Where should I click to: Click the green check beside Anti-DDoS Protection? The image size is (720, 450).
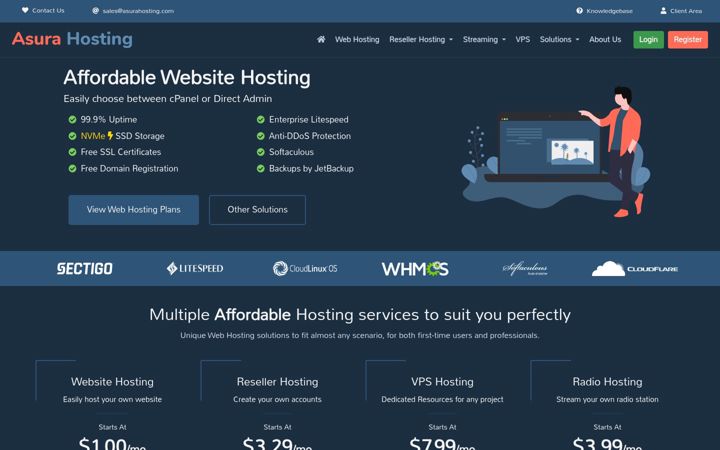pyautogui.click(x=261, y=136)
